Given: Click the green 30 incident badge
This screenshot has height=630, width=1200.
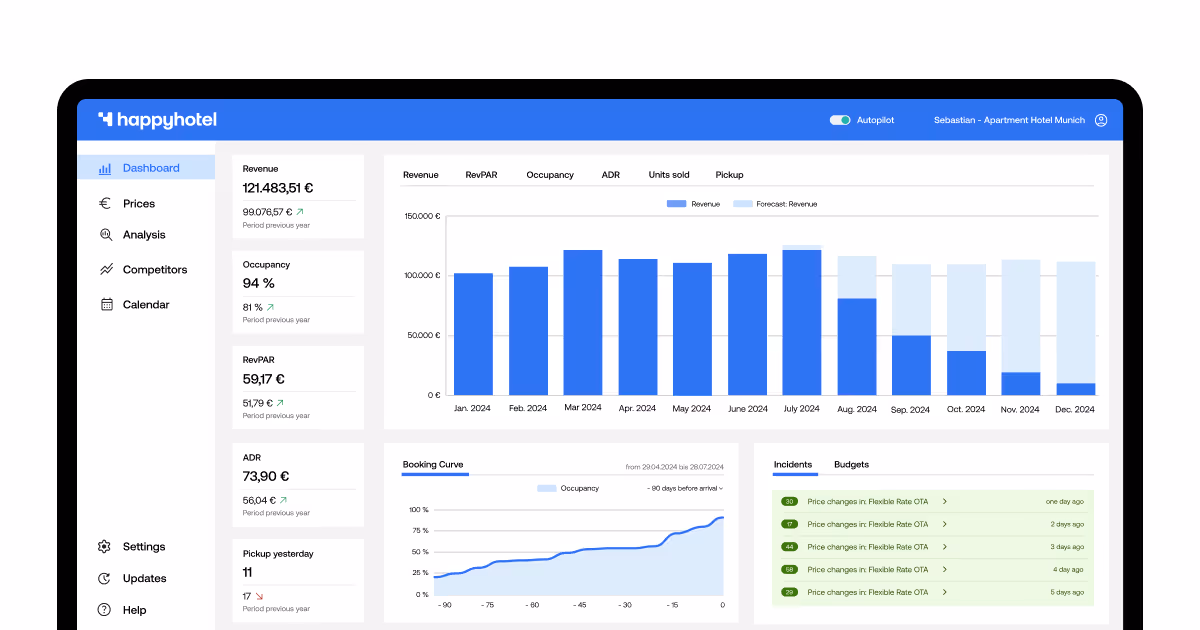Looking at the screenshot, I should 789,501.
